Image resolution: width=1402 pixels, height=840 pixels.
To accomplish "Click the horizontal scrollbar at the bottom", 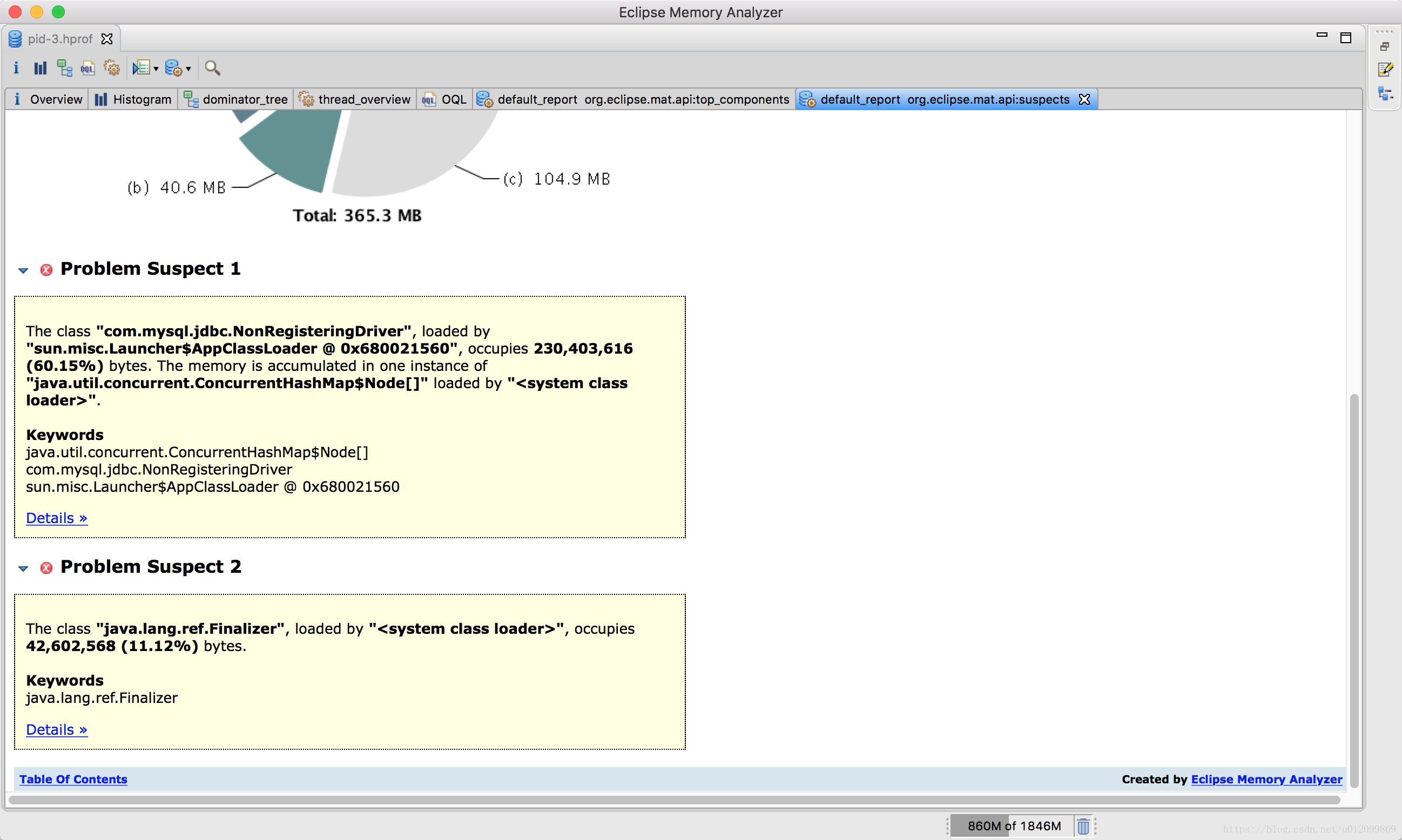I will click(x=674, y=800).
